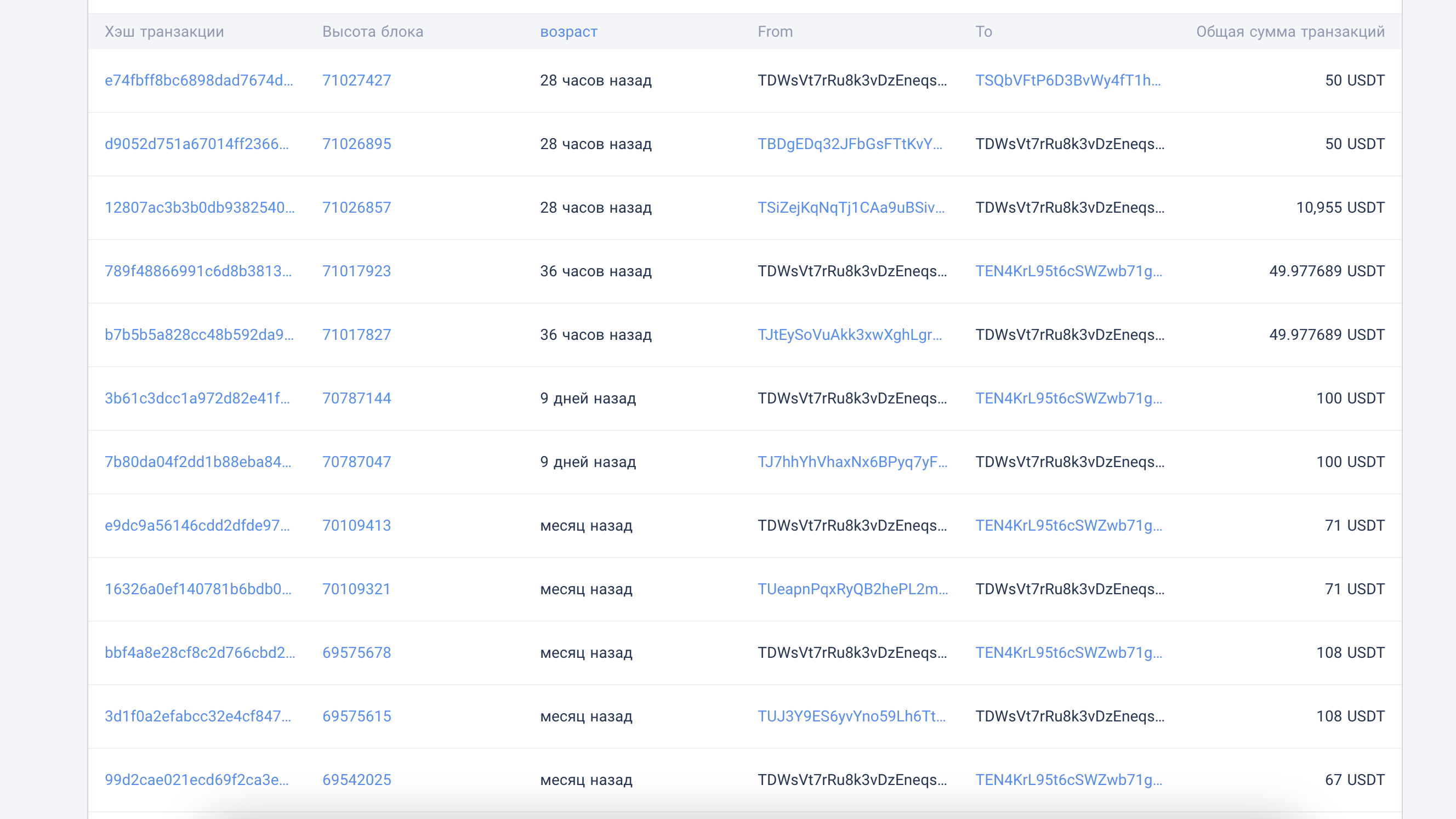Open transaction hash 3b61c3dcc1a972d82e41f...
Screen dimensions: 1456x819
coord(197,399)
